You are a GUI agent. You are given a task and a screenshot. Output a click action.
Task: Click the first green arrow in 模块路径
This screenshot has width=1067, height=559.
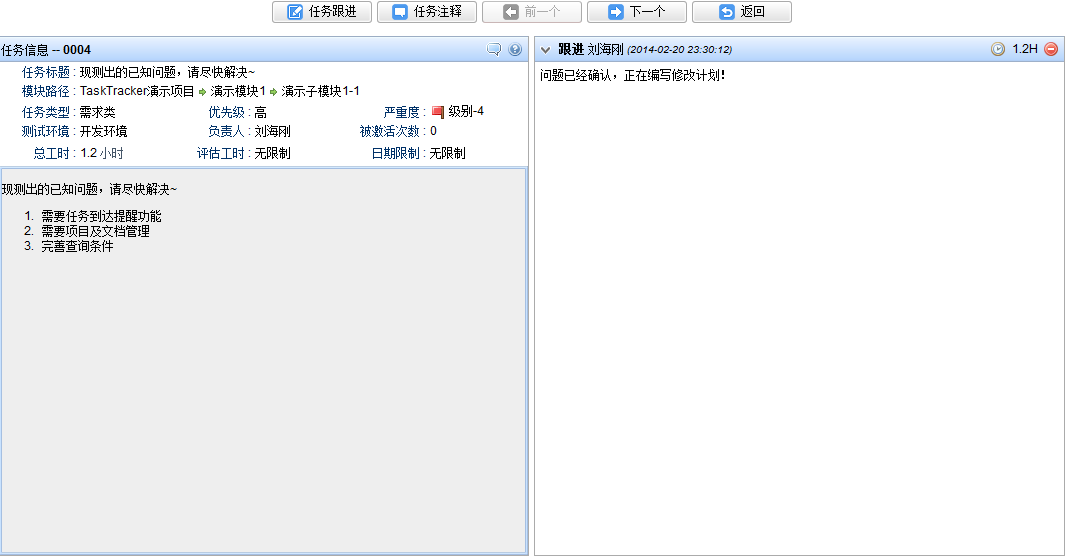[202, 92]
